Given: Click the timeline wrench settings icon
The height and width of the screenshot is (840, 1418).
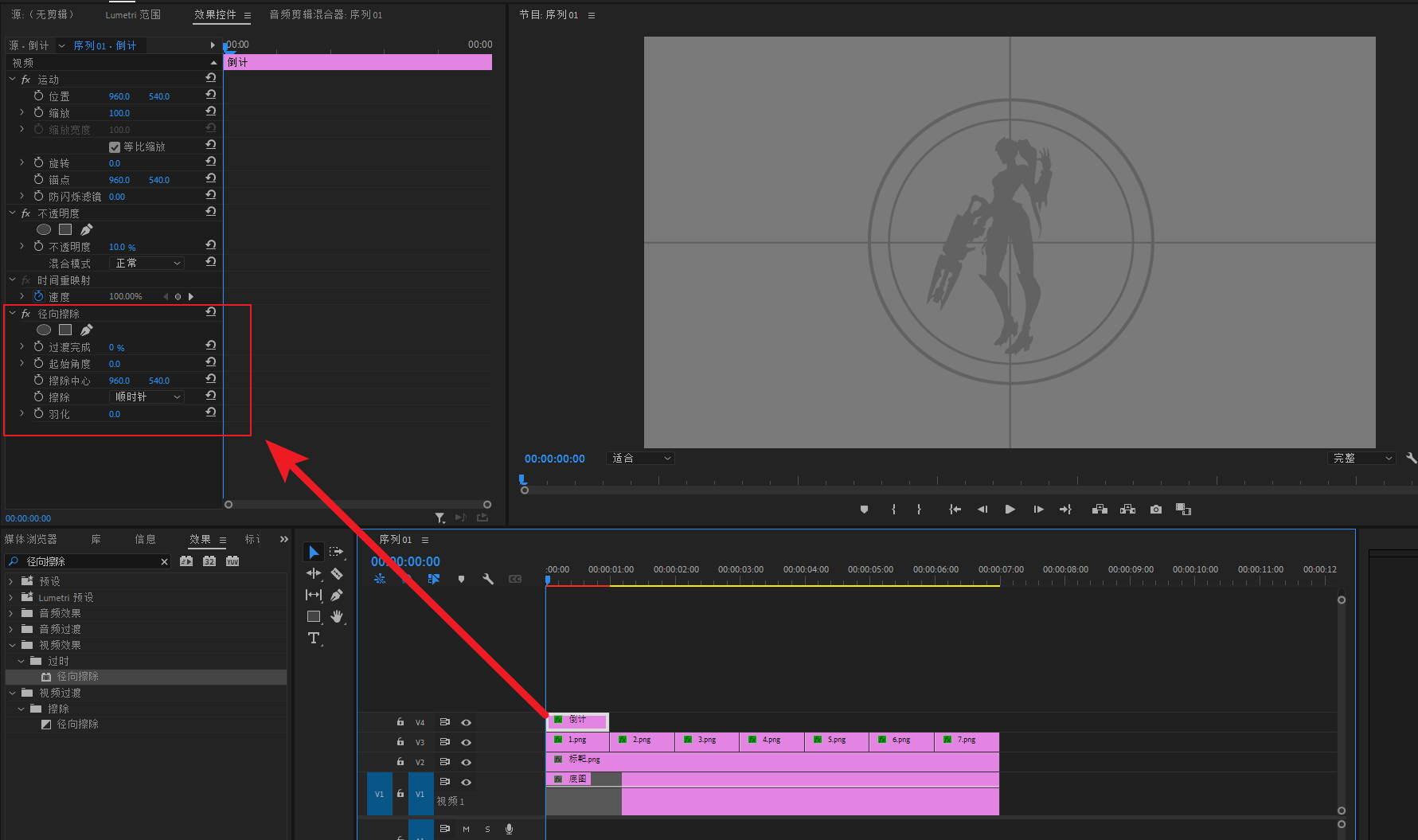Looking at the screenshot, I should pyautogui.click(x=488, y=579).
